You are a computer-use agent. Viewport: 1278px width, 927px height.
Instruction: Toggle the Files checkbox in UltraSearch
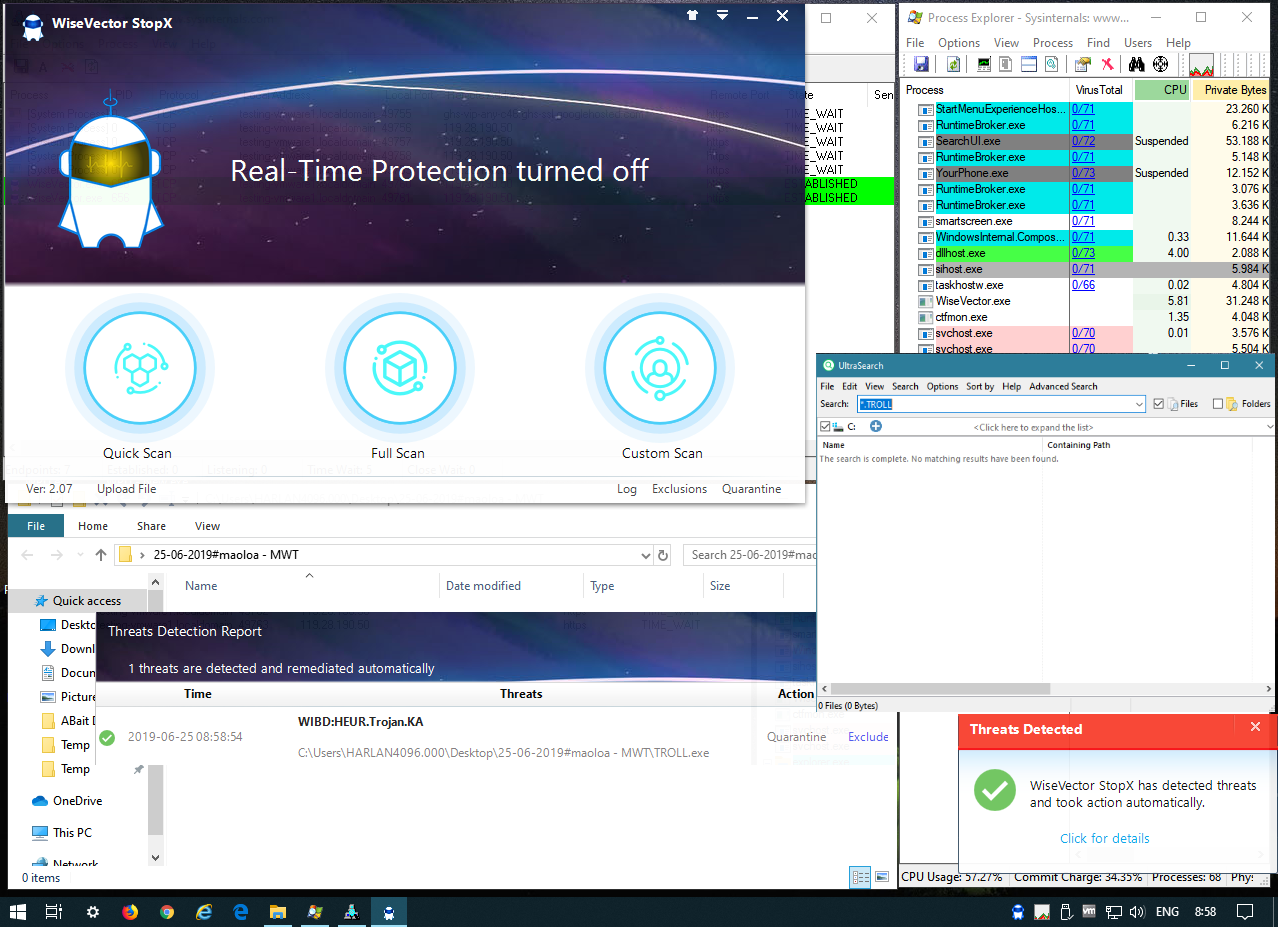click(1158, 404)
